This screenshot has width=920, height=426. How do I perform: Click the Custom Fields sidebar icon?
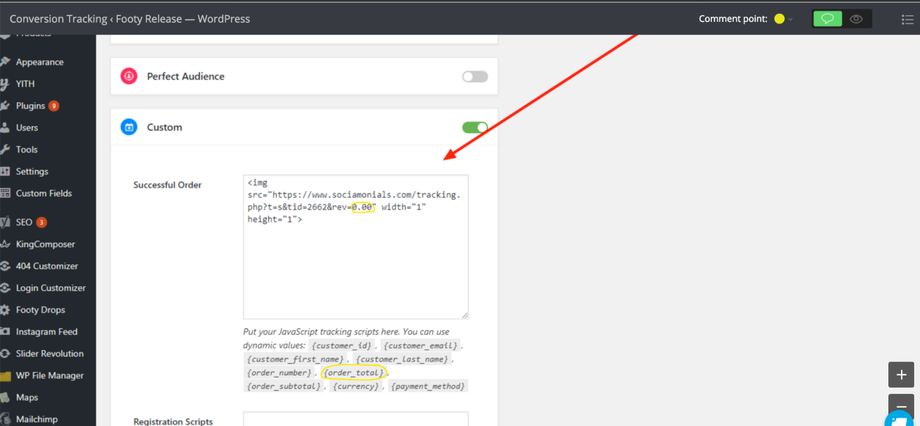[5, 193]
